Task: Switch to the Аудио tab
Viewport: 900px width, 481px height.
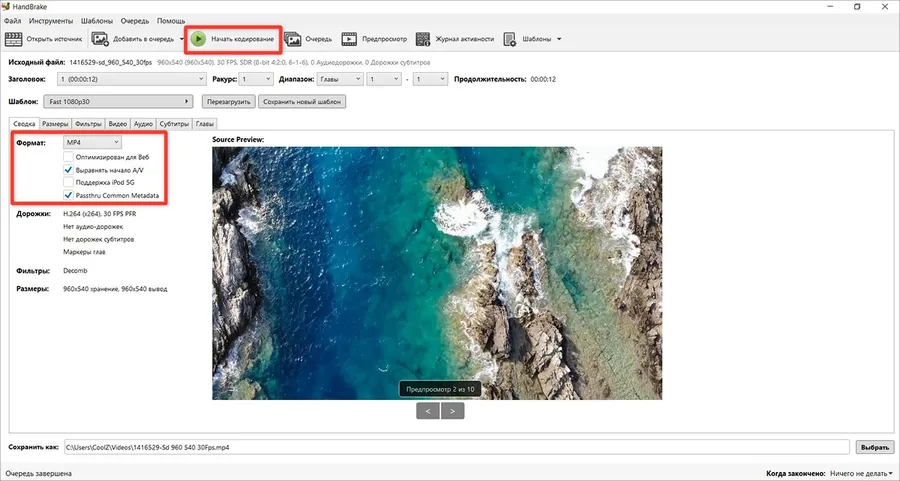Action: click(143, 123)
